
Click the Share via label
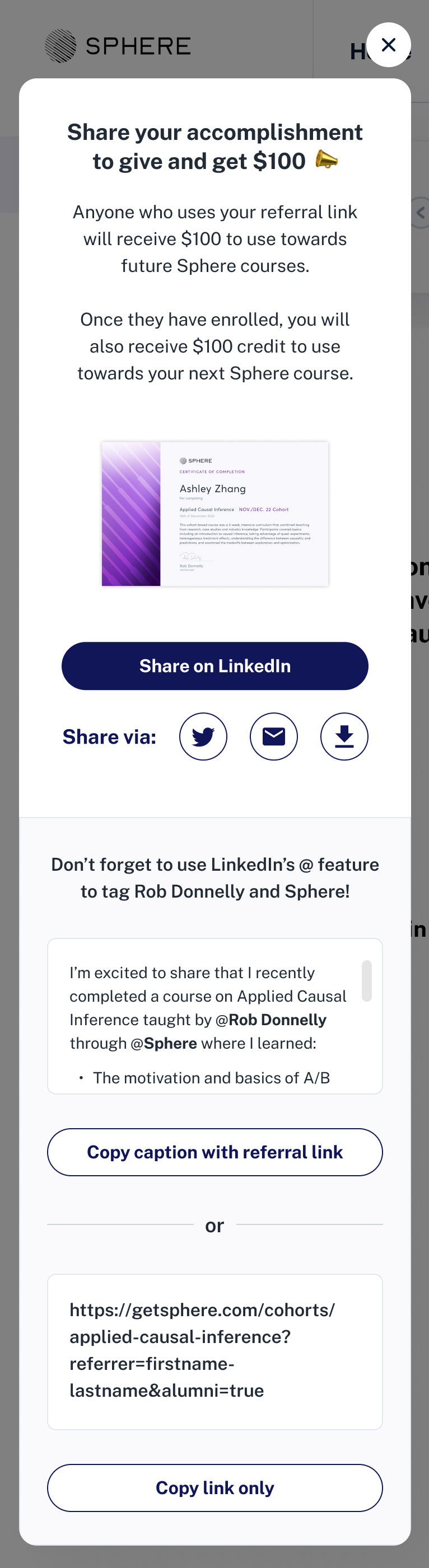click(x=110, y=736)
